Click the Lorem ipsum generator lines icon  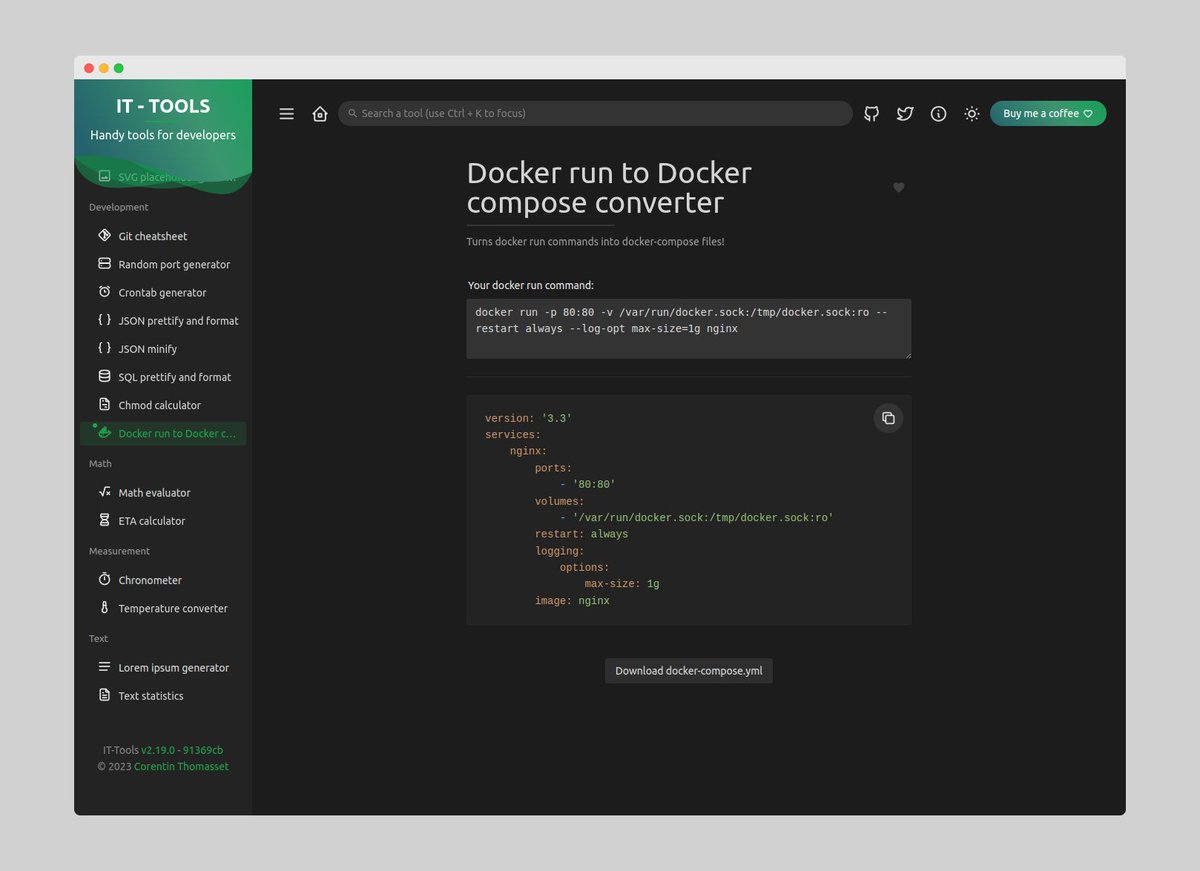coord(105,666)
